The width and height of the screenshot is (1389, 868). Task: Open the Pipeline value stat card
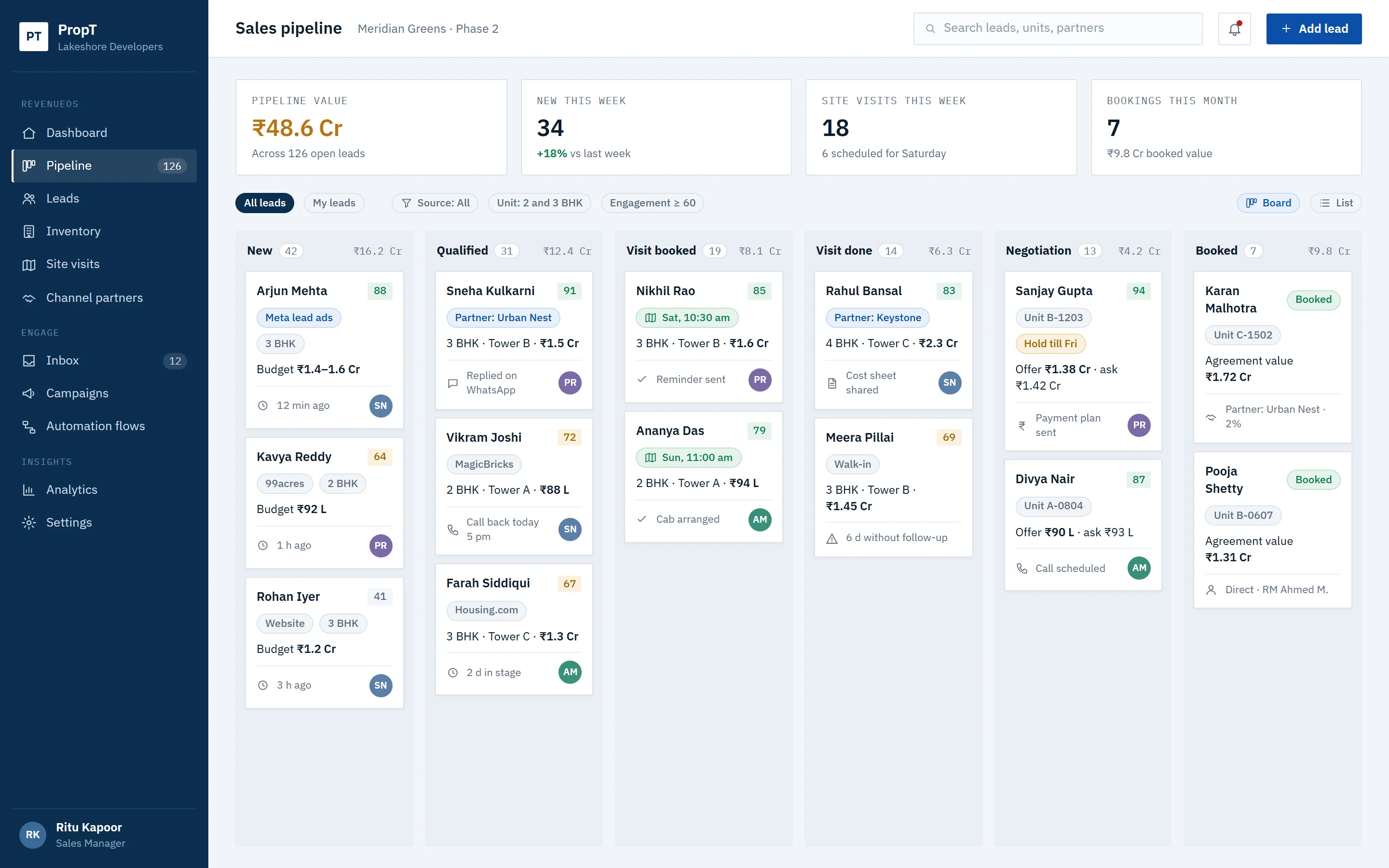371,127
